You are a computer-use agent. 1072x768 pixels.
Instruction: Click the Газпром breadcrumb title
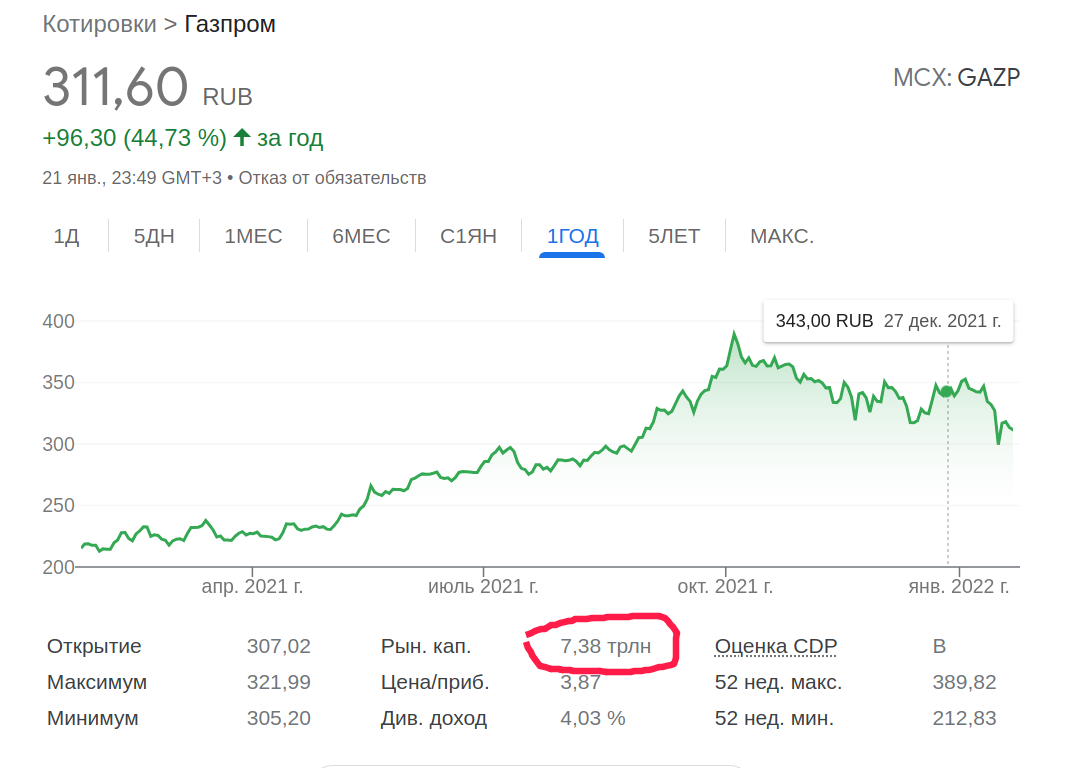click(x=230, y=24)
